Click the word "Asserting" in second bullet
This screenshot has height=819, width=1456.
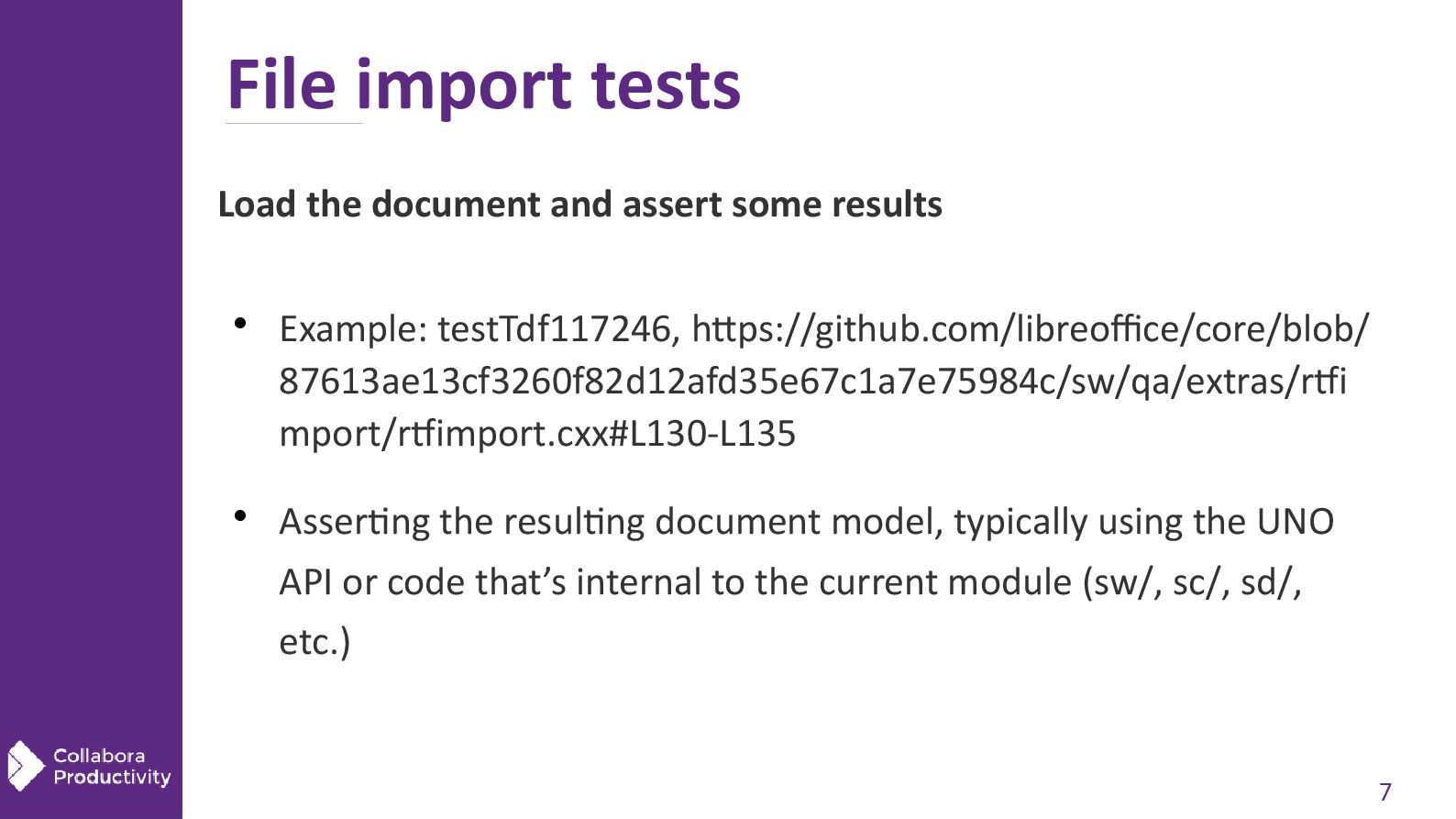tap(354, 522)
